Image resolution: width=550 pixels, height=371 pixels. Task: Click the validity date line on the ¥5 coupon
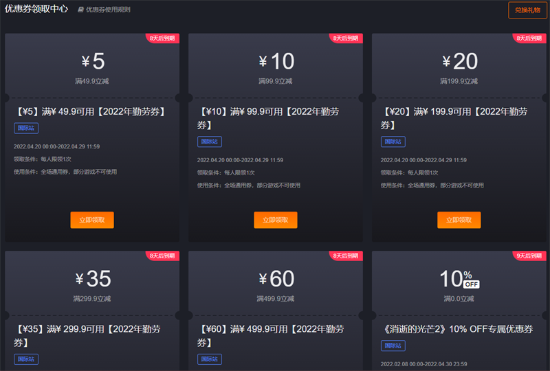click(x=57, y=147)
